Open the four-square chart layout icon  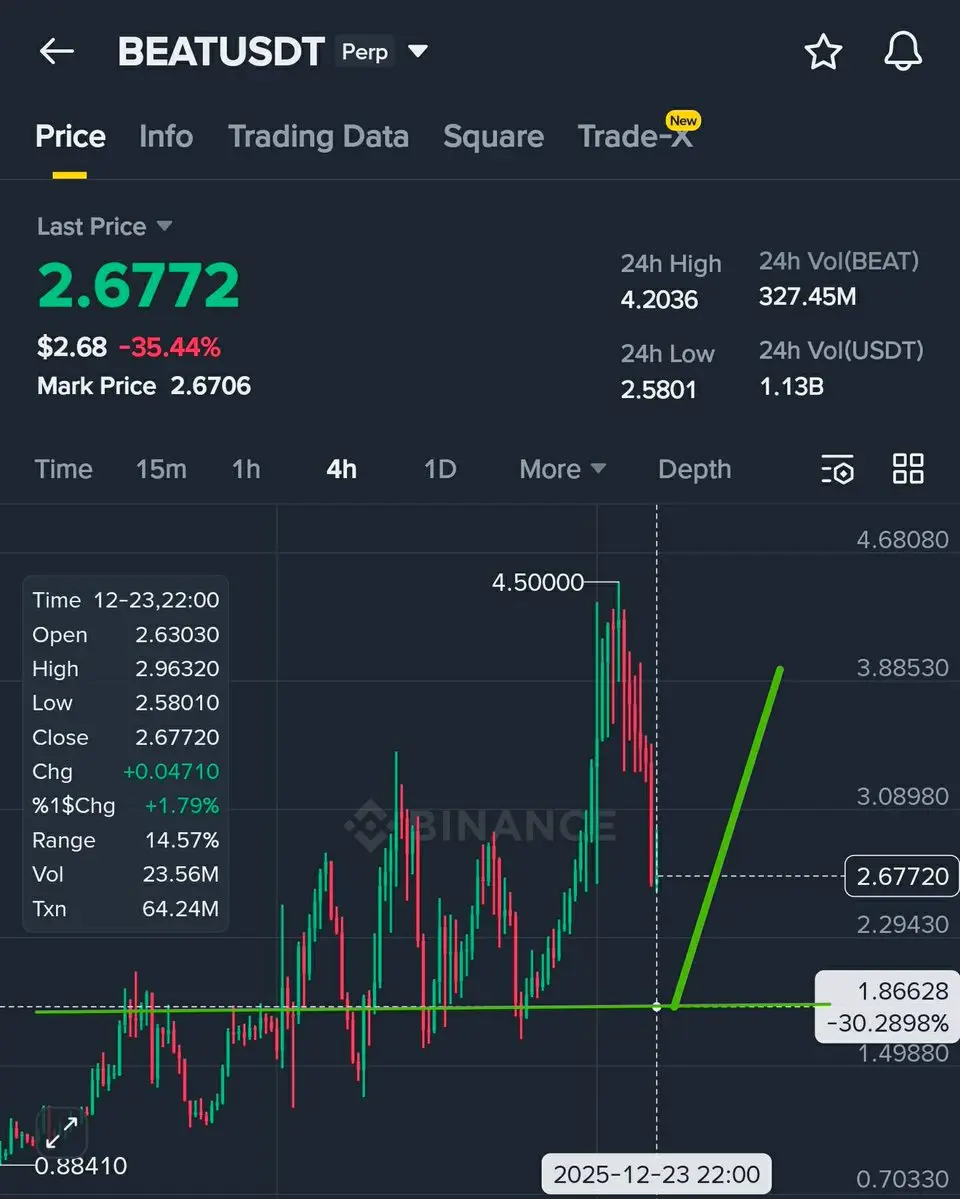pos(908,469)
